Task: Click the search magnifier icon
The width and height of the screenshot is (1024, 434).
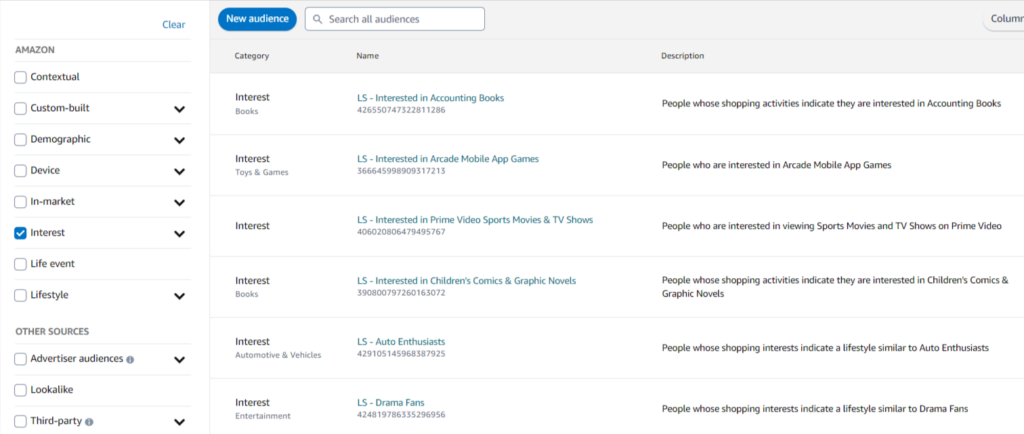Action: (317, 19)
